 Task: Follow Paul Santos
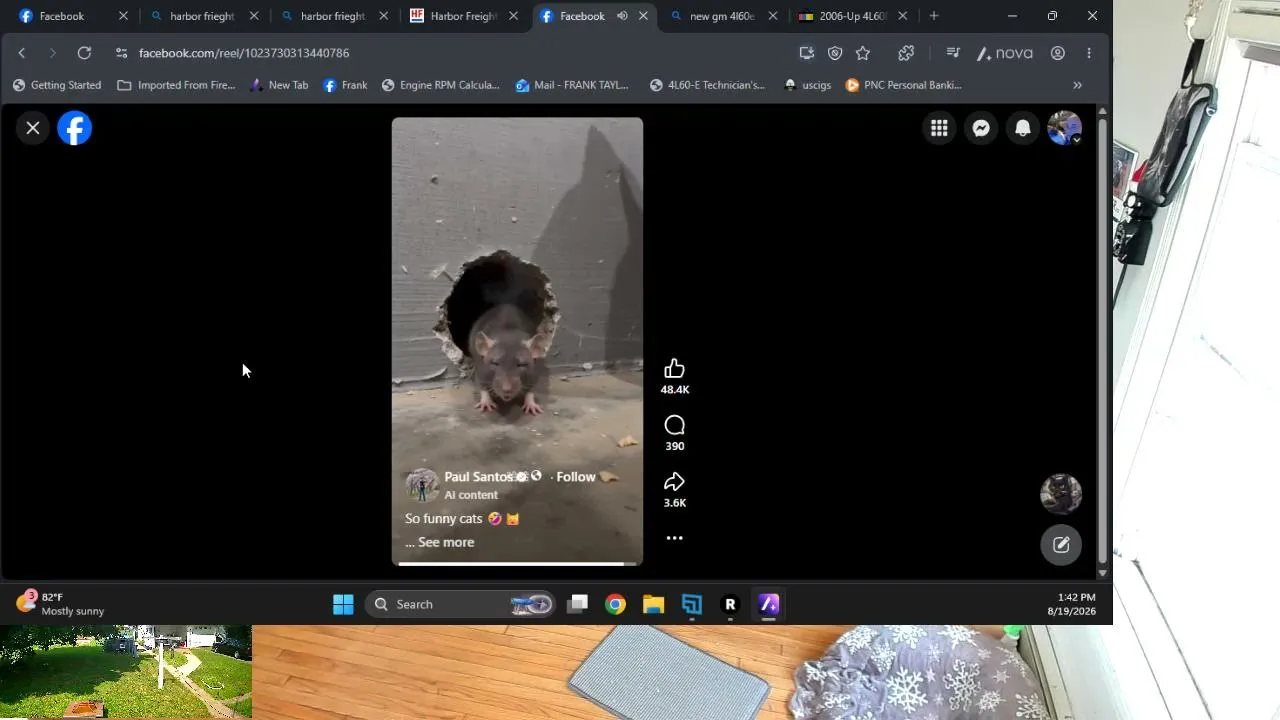click(576, 477)
